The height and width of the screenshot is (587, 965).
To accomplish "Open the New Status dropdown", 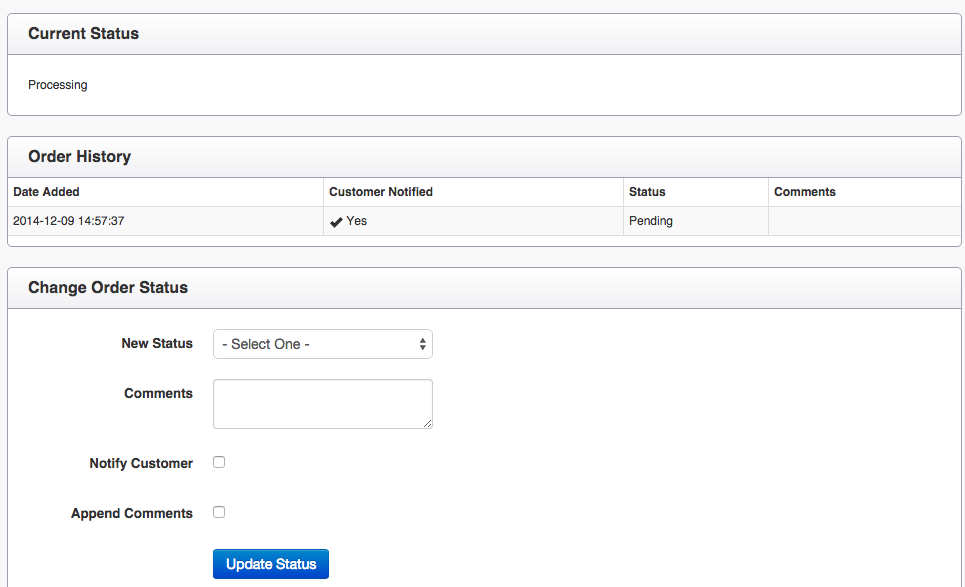I will coord(322,344).
